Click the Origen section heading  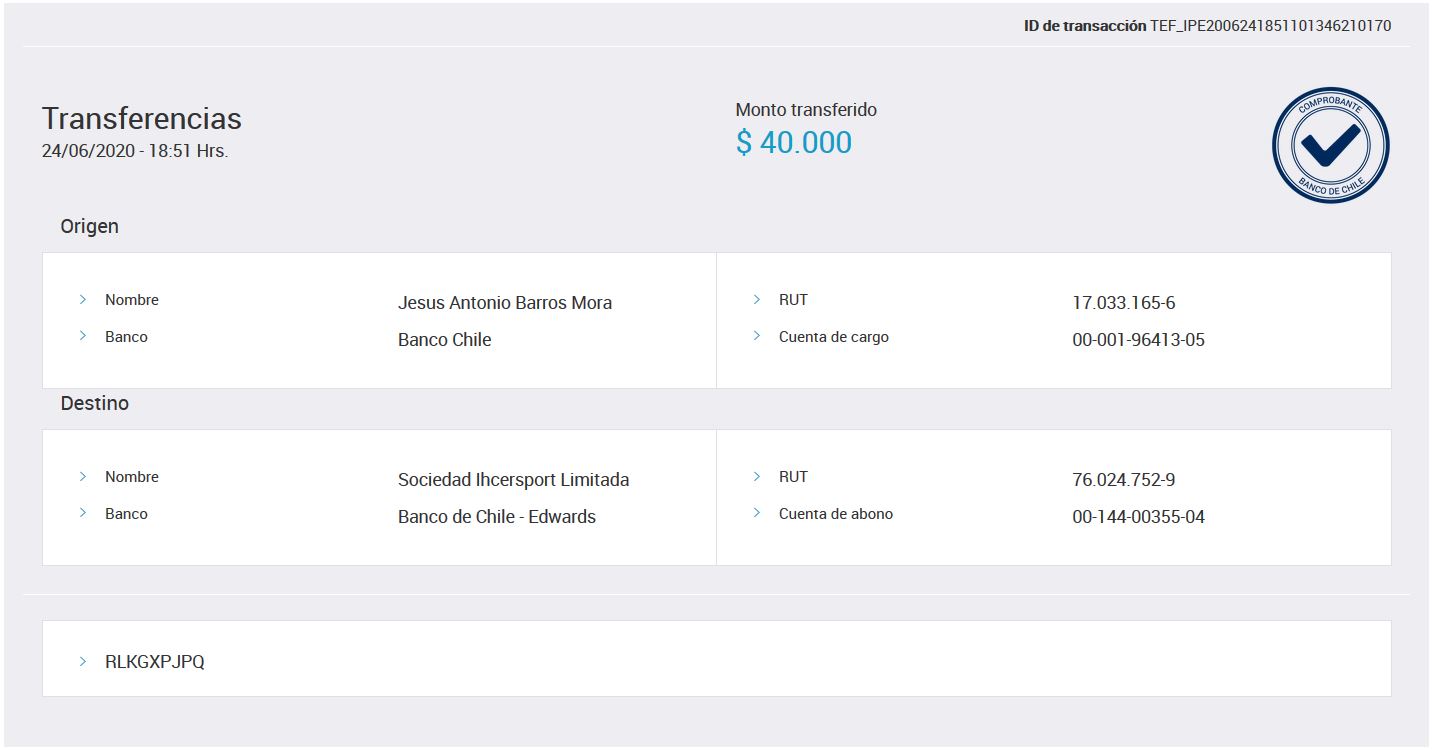tap(90, 227)
